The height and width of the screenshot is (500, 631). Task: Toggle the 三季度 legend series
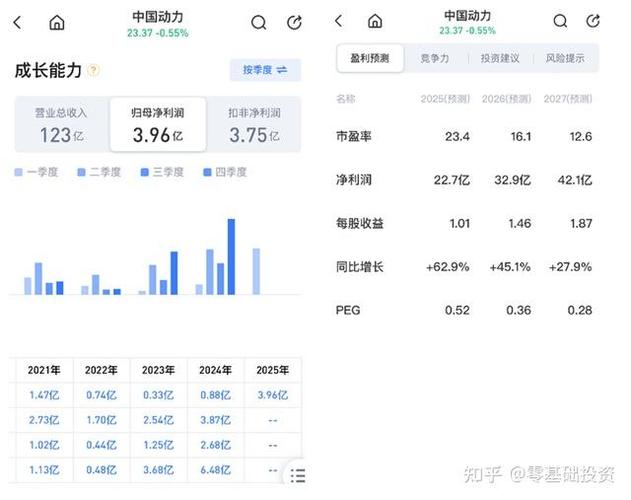click(162, 172)
